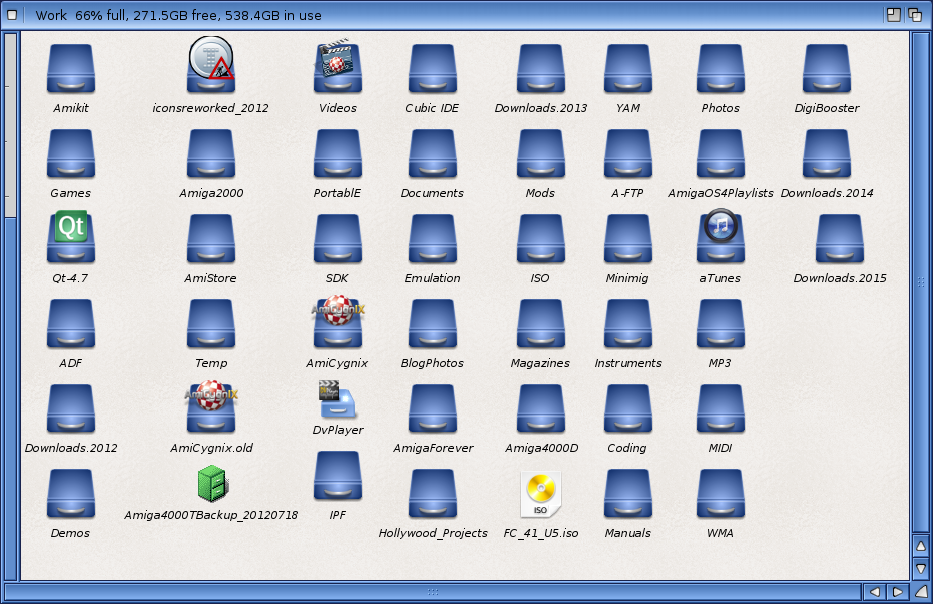The image size is (933, 604).
Task: Select the Emulation drawer
Action: [x=433, y=239]
